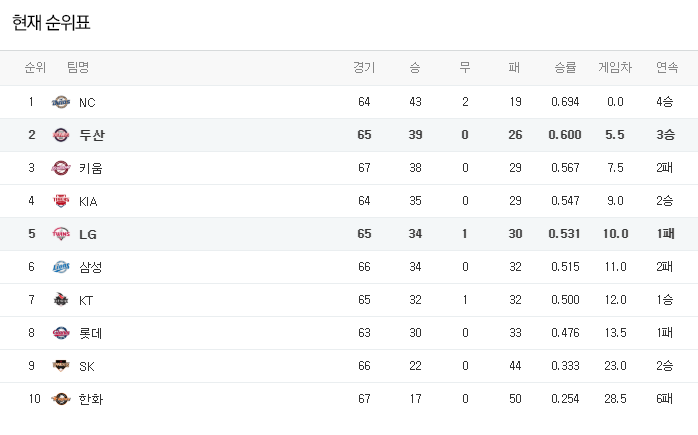Select the 경기 column header

point(364,67)
